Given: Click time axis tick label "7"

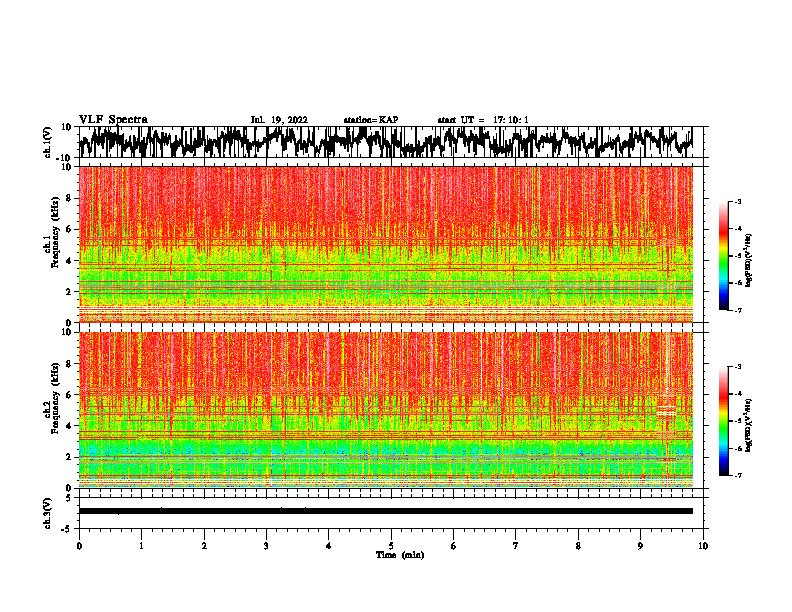Looking at the screenshot, I should click(x=516, y=546).
